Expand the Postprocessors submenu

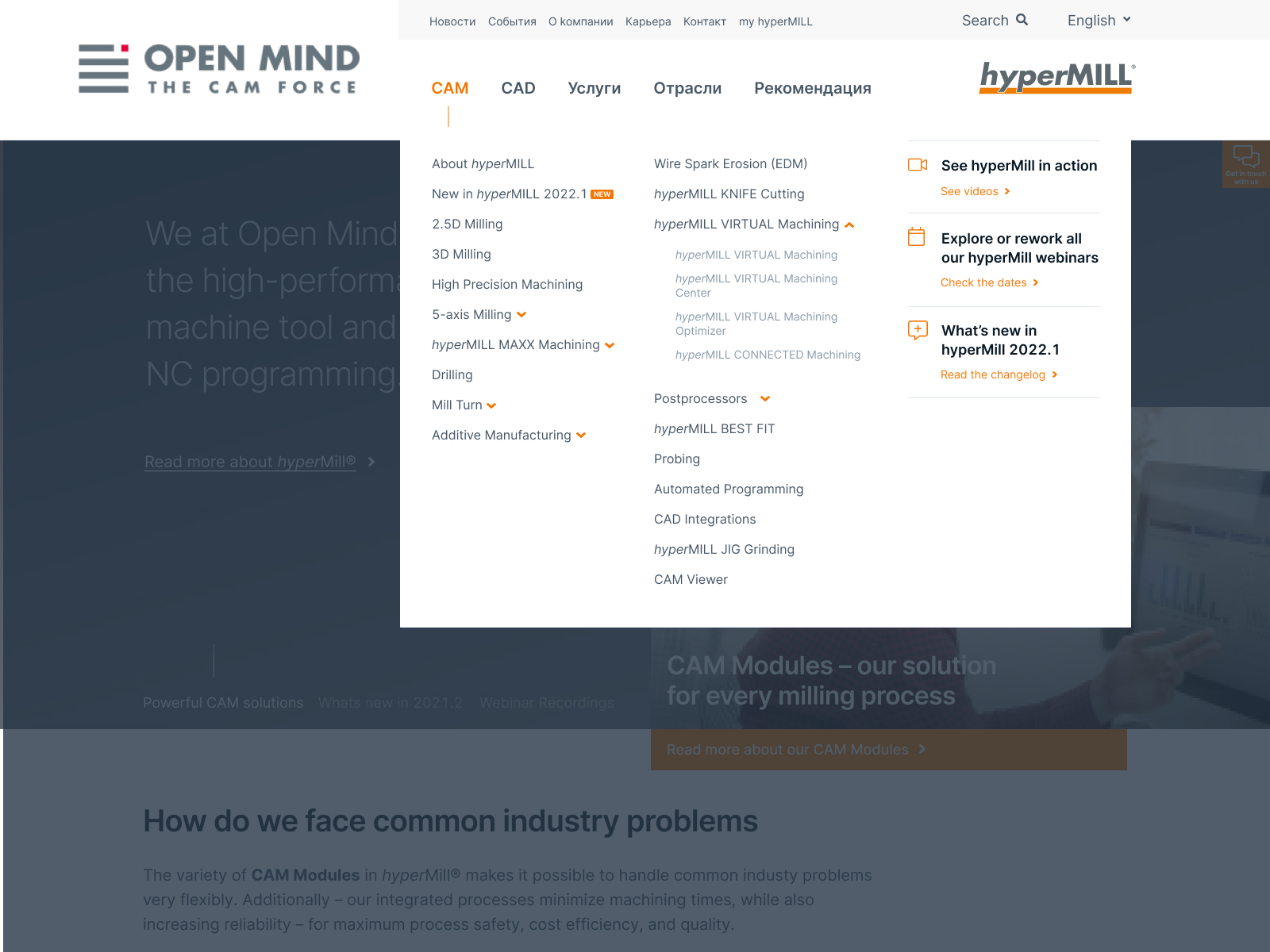pyautogui.click(x=765, y=399)
